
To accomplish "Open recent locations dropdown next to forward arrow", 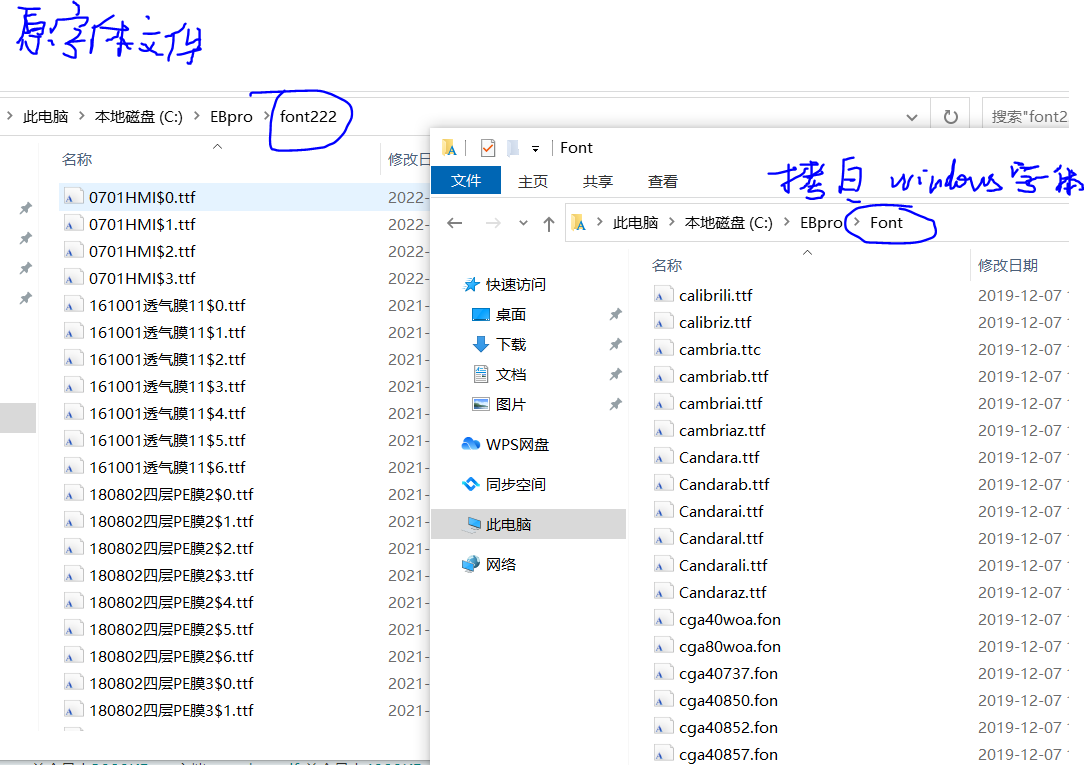I will click(x=522, y=224).
